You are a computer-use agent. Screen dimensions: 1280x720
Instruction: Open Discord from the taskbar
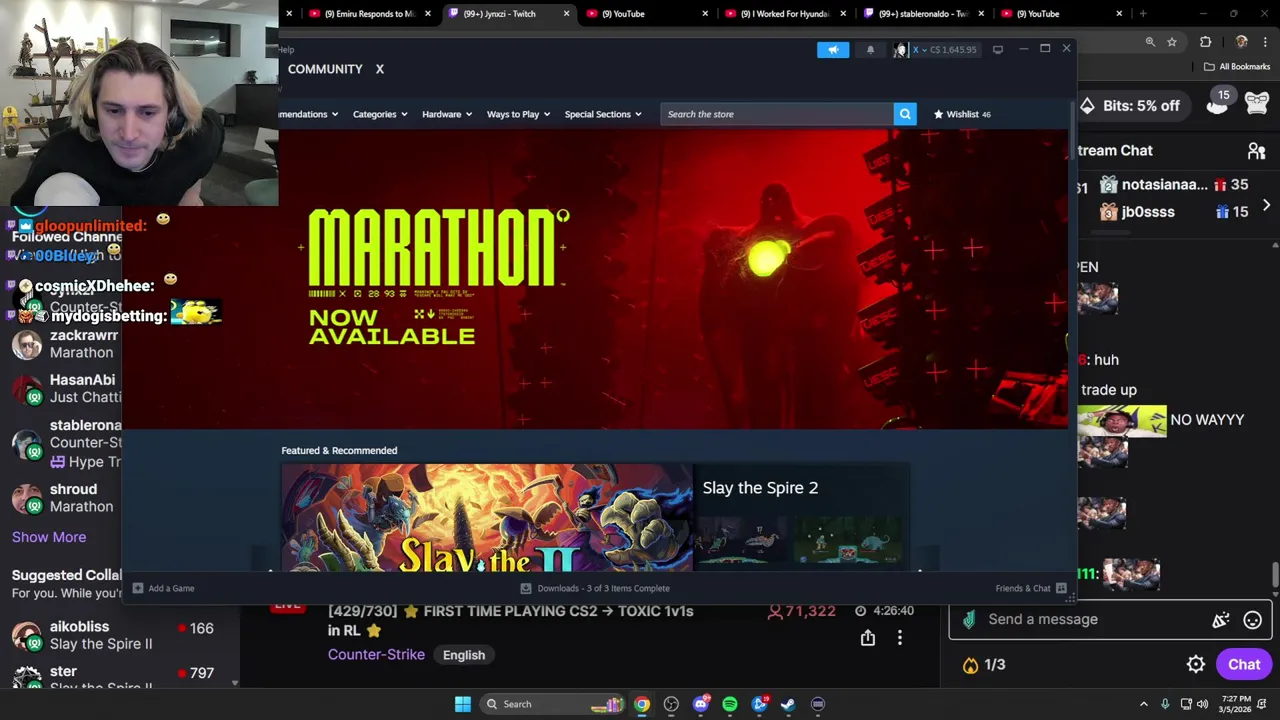(x=701, y=704)
